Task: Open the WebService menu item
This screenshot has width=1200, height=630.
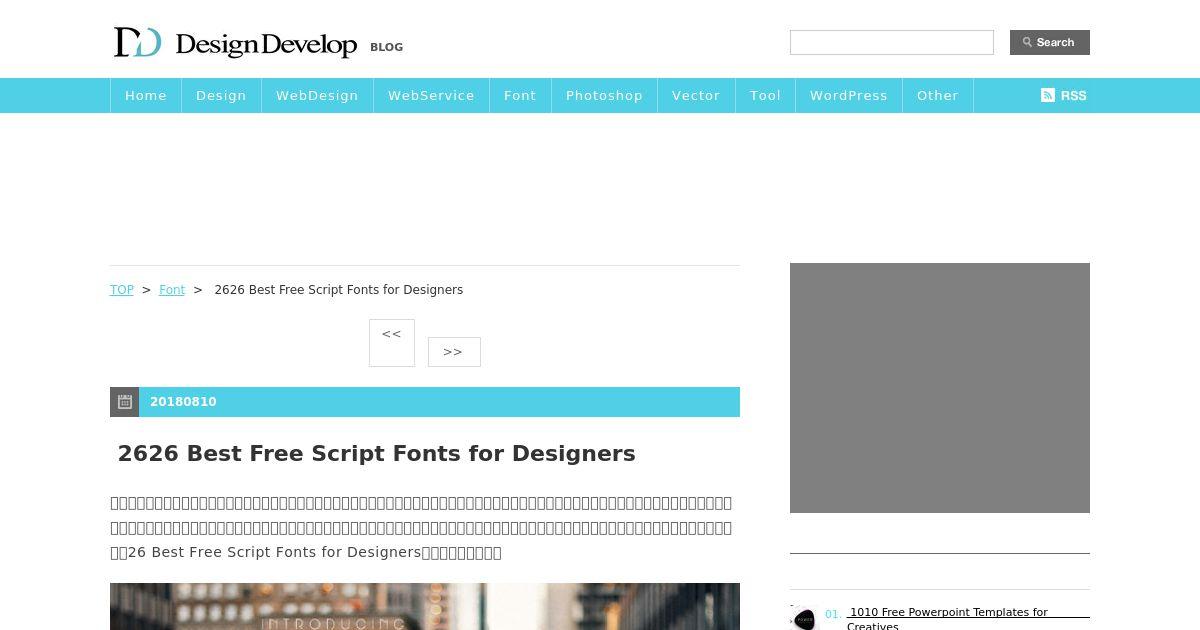Action: coord(431,95)
